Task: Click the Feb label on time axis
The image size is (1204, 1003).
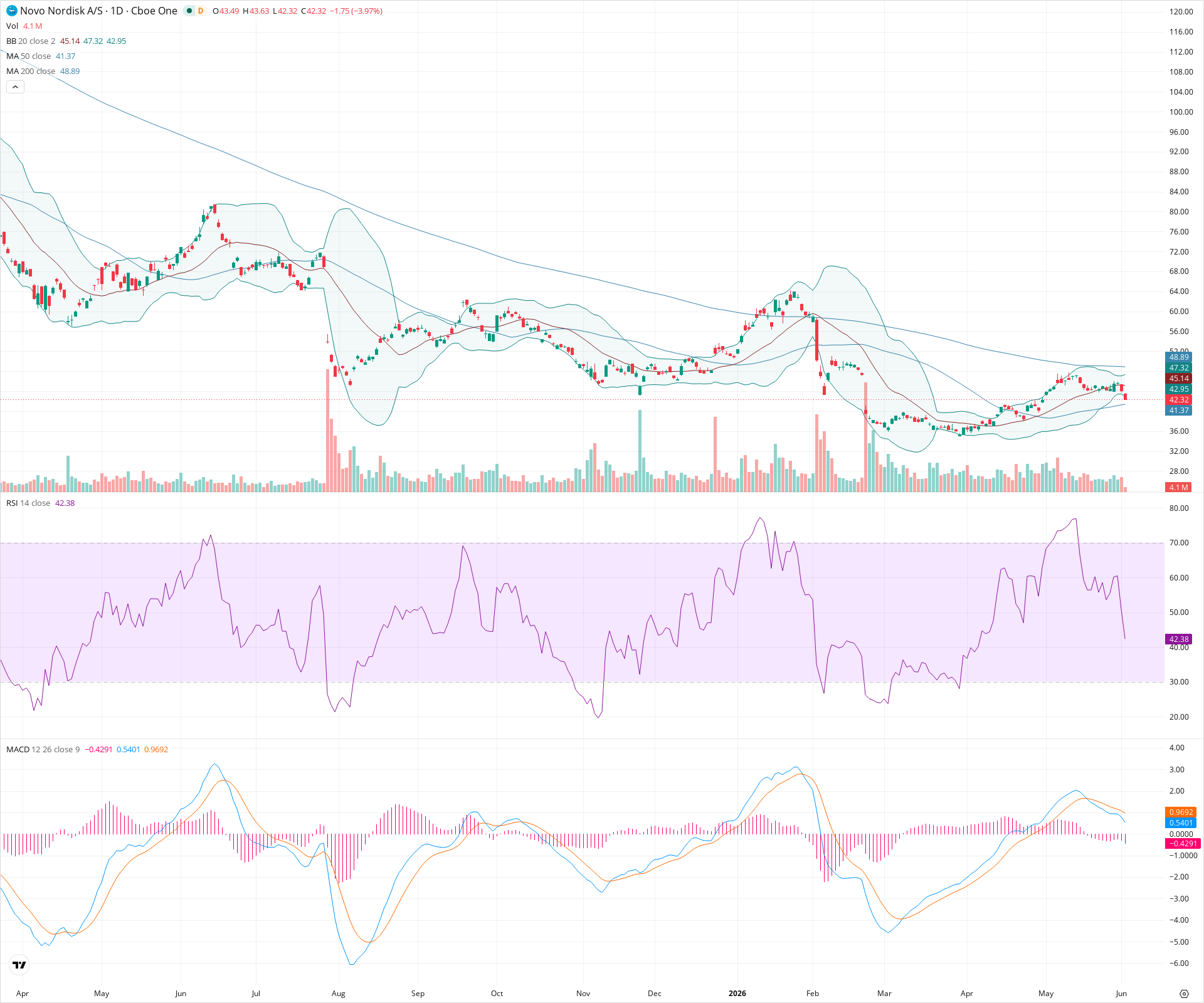Action: click(x=813, y=994)
